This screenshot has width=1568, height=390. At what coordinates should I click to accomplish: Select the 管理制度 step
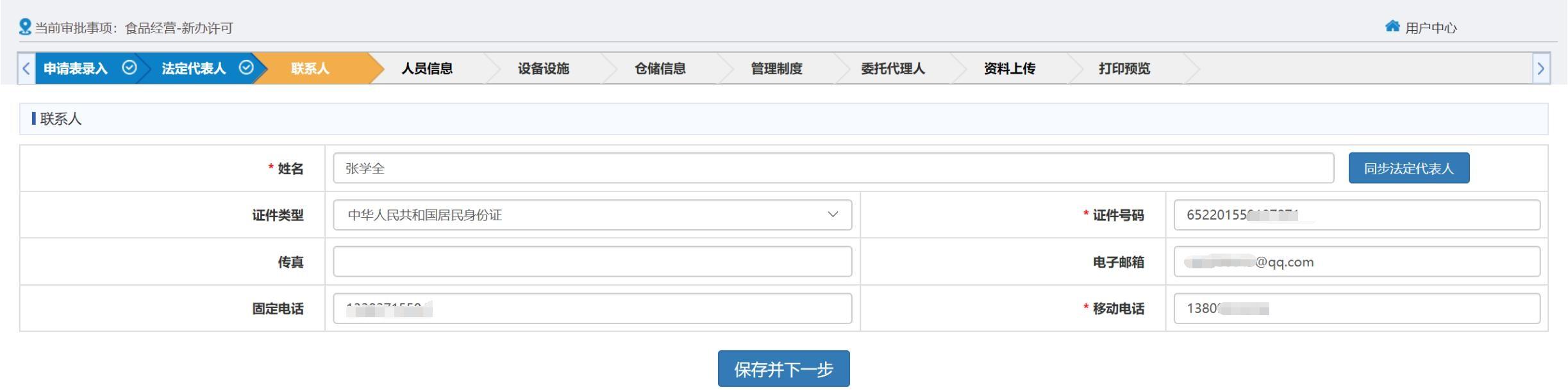776,69
